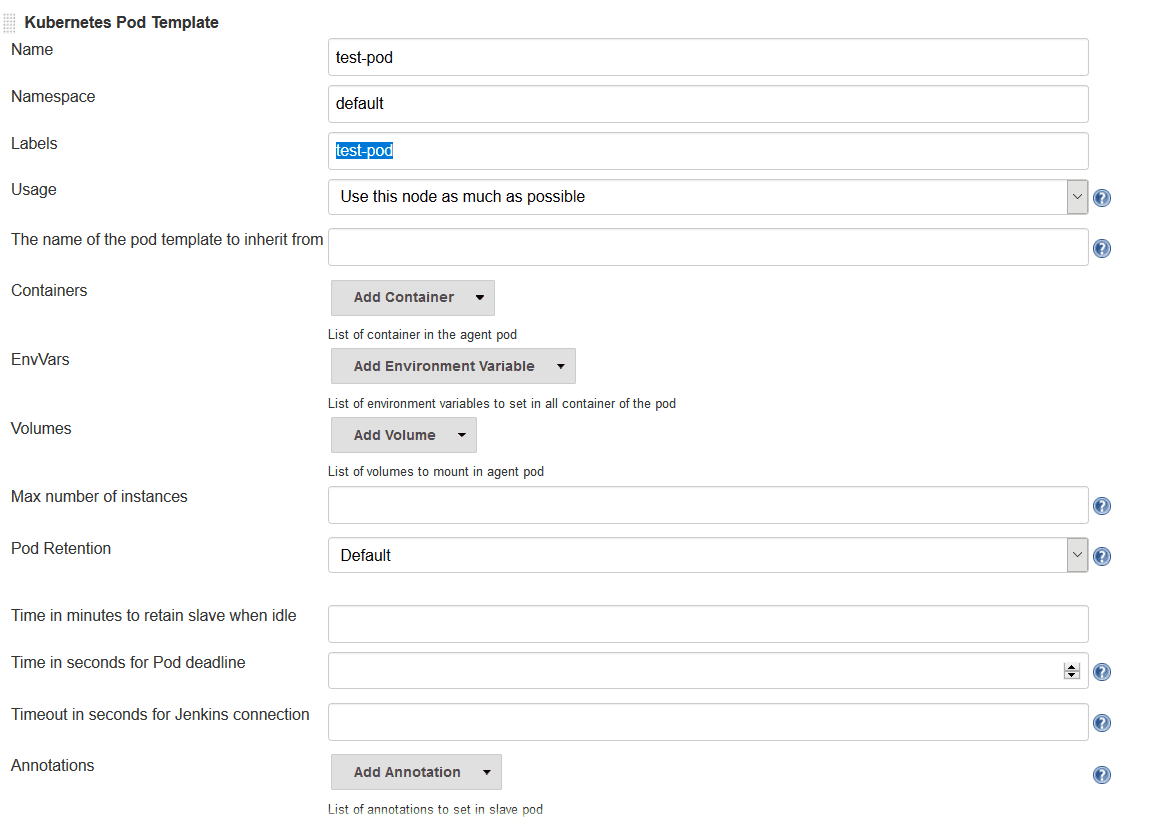Open help for pod template inheritance field
The width and height of the screenshot is (1152, 837).
point(1101,247)
